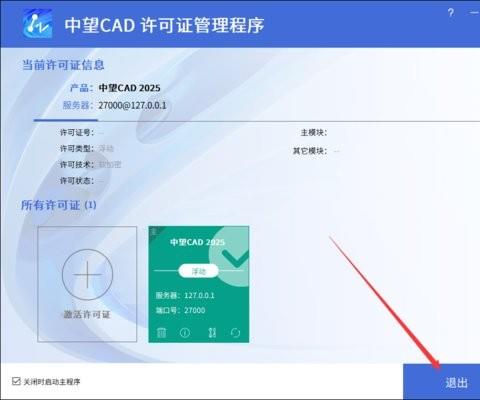Click the 所有许可证 (1) section header

point(59,205)
